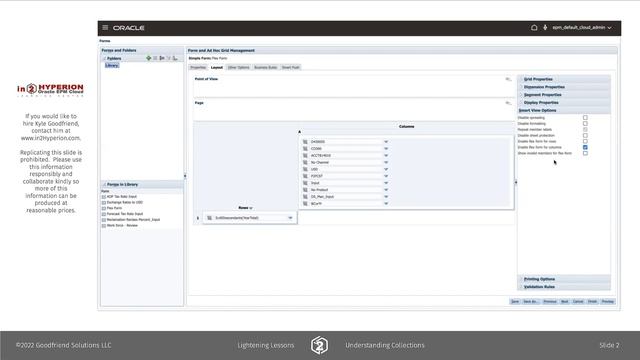Collapse the Forms in Library panel
The image size is (640, 360).
pos(104,184)
